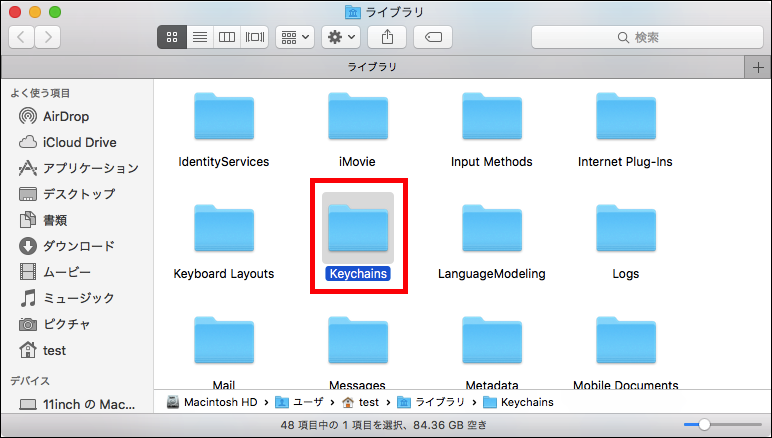
Task: Select the Keychains folder icon
Action: 358,228
